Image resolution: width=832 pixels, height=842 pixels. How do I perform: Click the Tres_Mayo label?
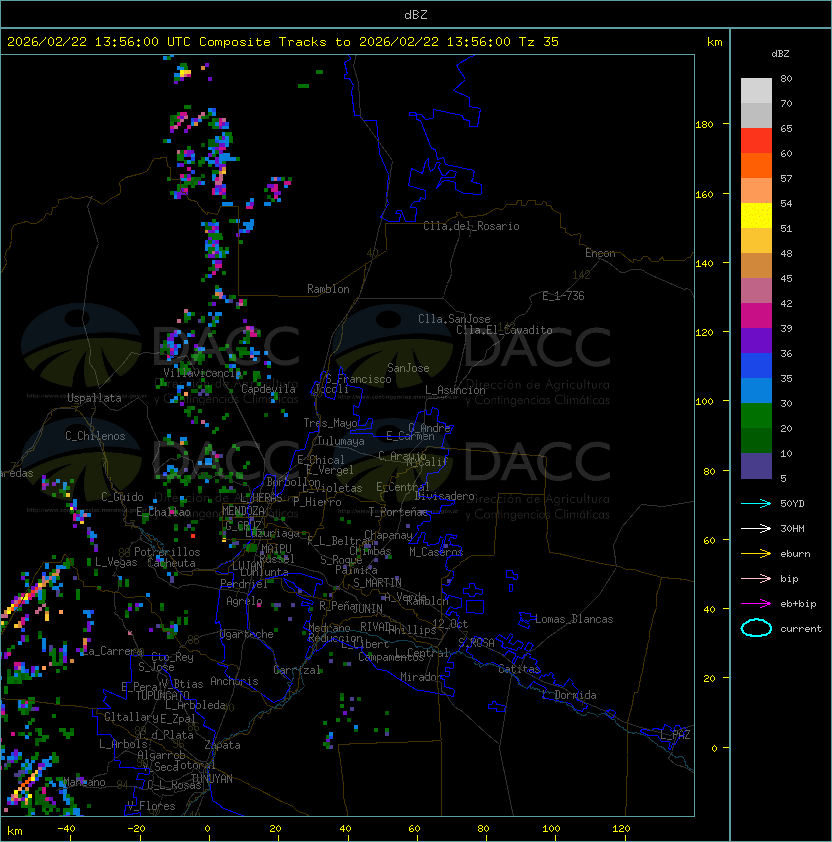(x=330, y=423)
